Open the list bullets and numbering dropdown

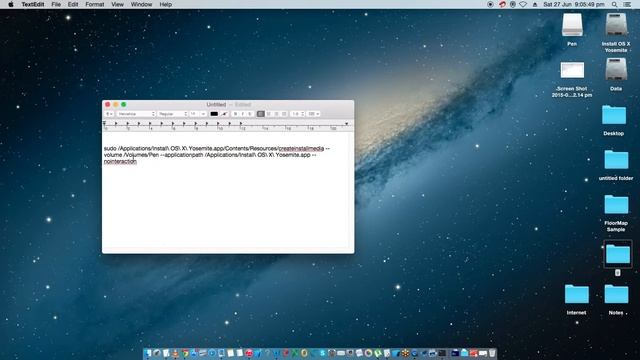point(313,114)
